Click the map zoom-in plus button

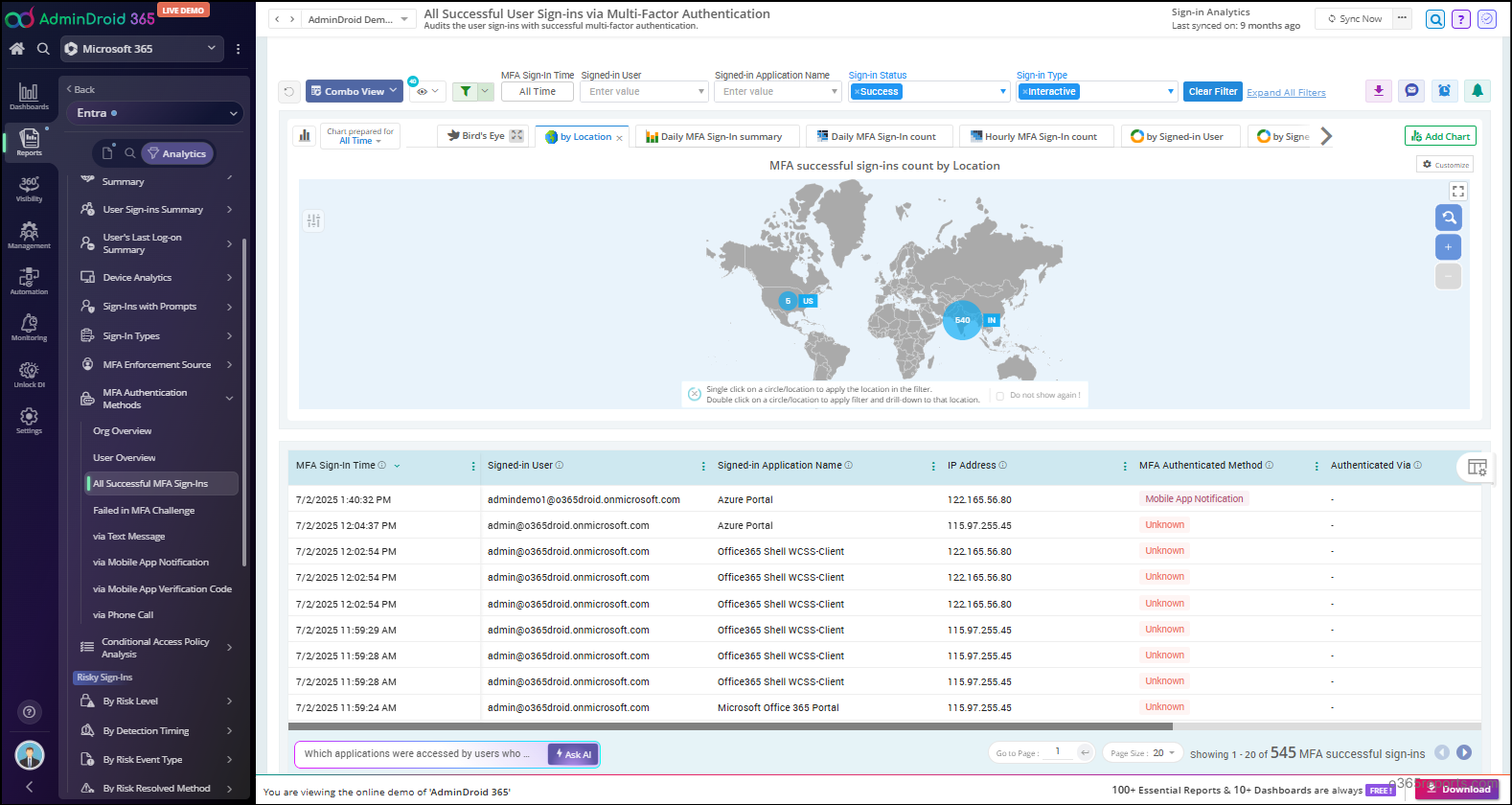(1448, 247)
